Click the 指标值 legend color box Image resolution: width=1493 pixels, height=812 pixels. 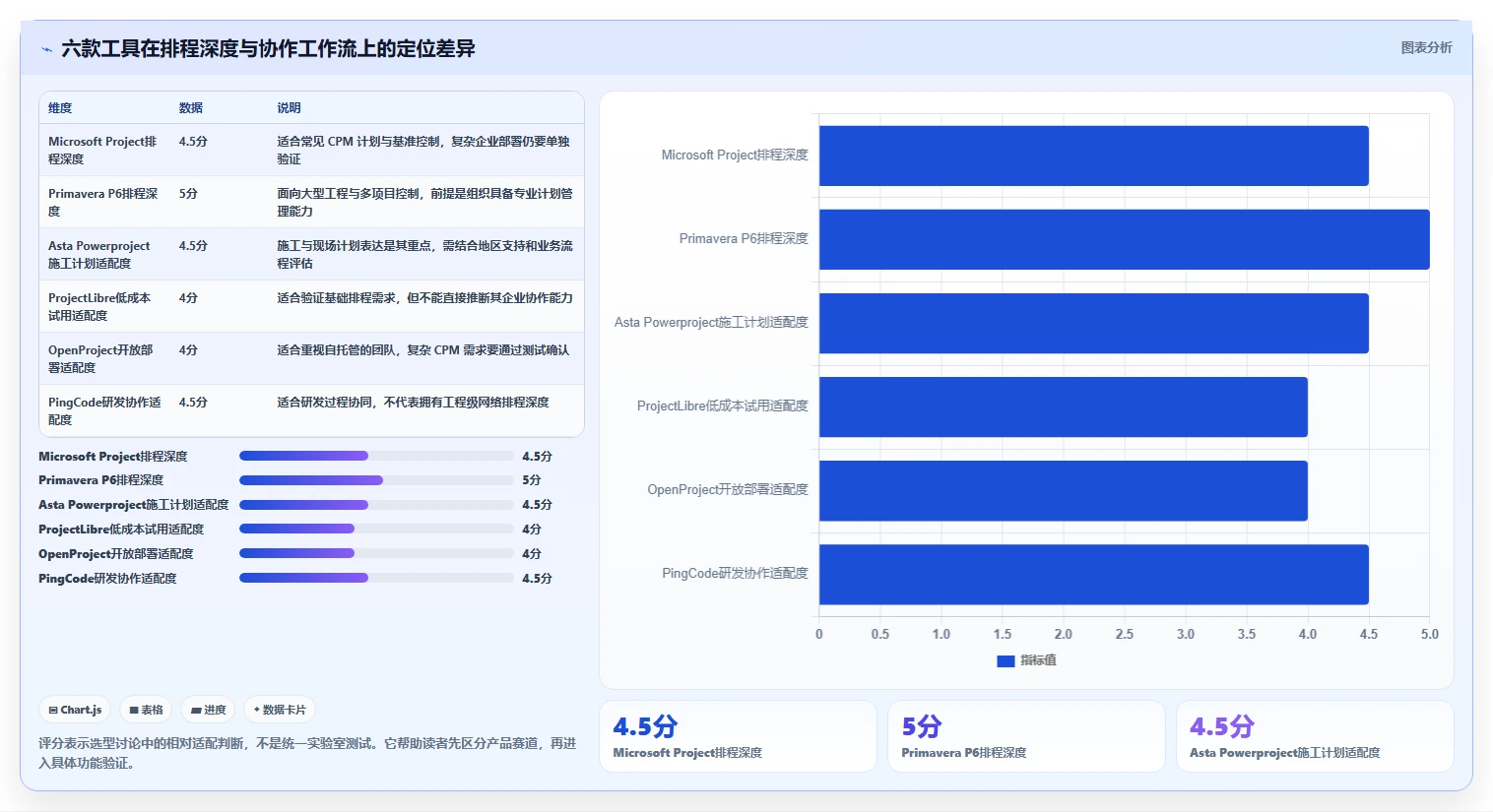point(1006,660)
